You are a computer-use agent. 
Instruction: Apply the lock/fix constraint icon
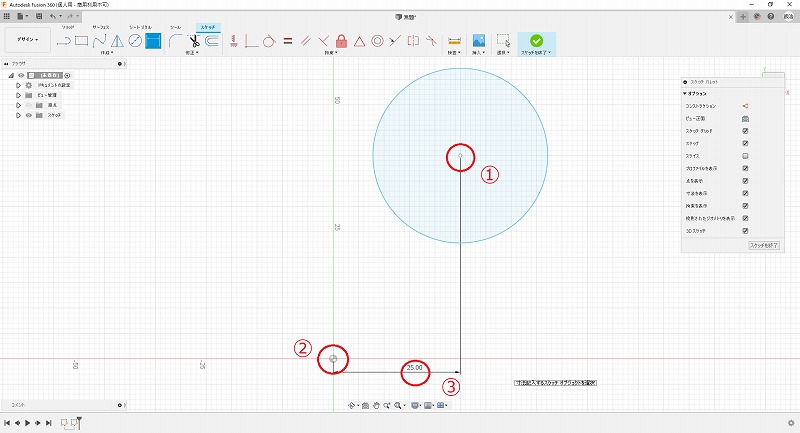341,41
